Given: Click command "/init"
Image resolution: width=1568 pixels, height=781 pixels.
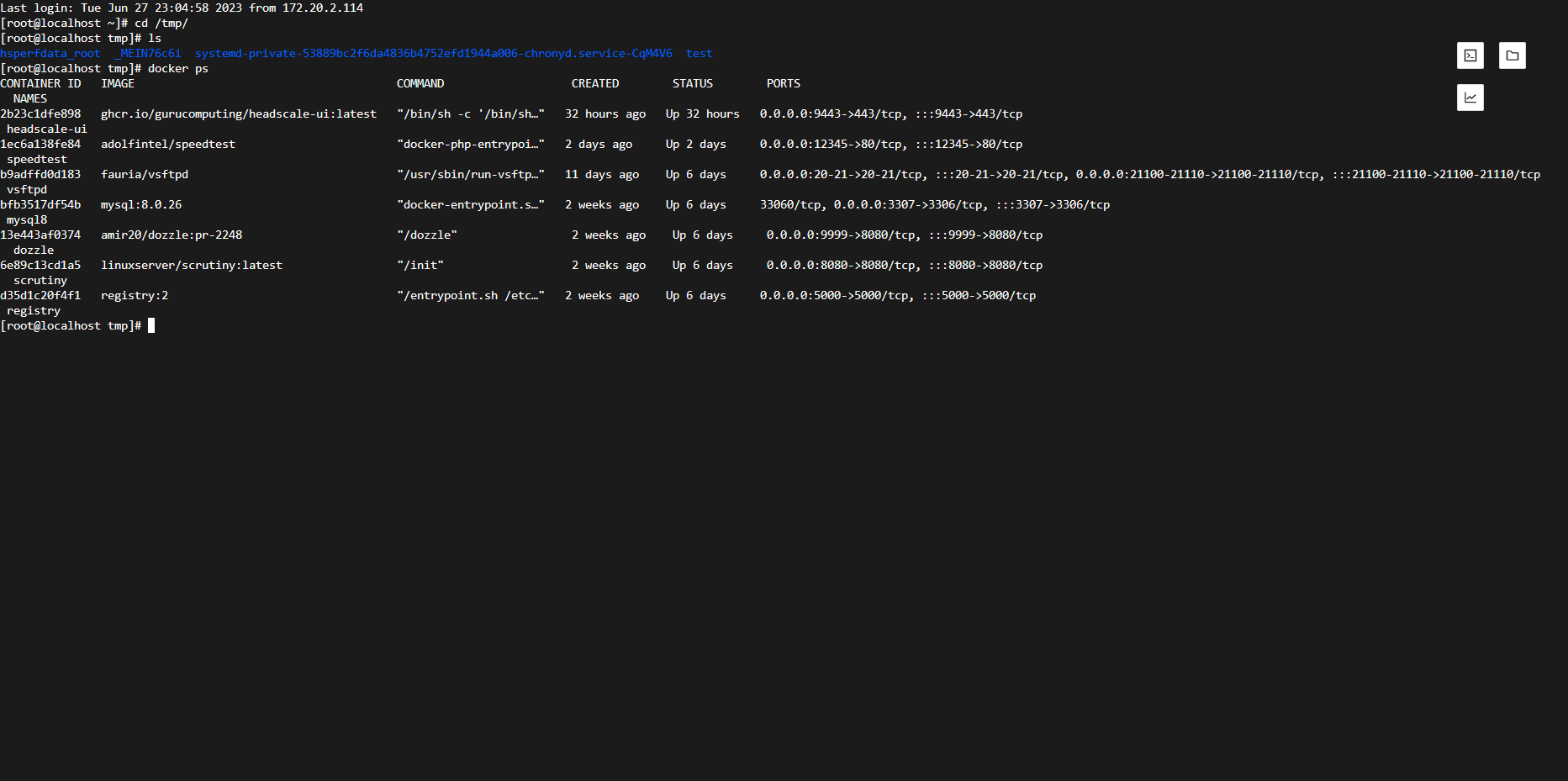Looking at the screenshot, I should [420, 265].
